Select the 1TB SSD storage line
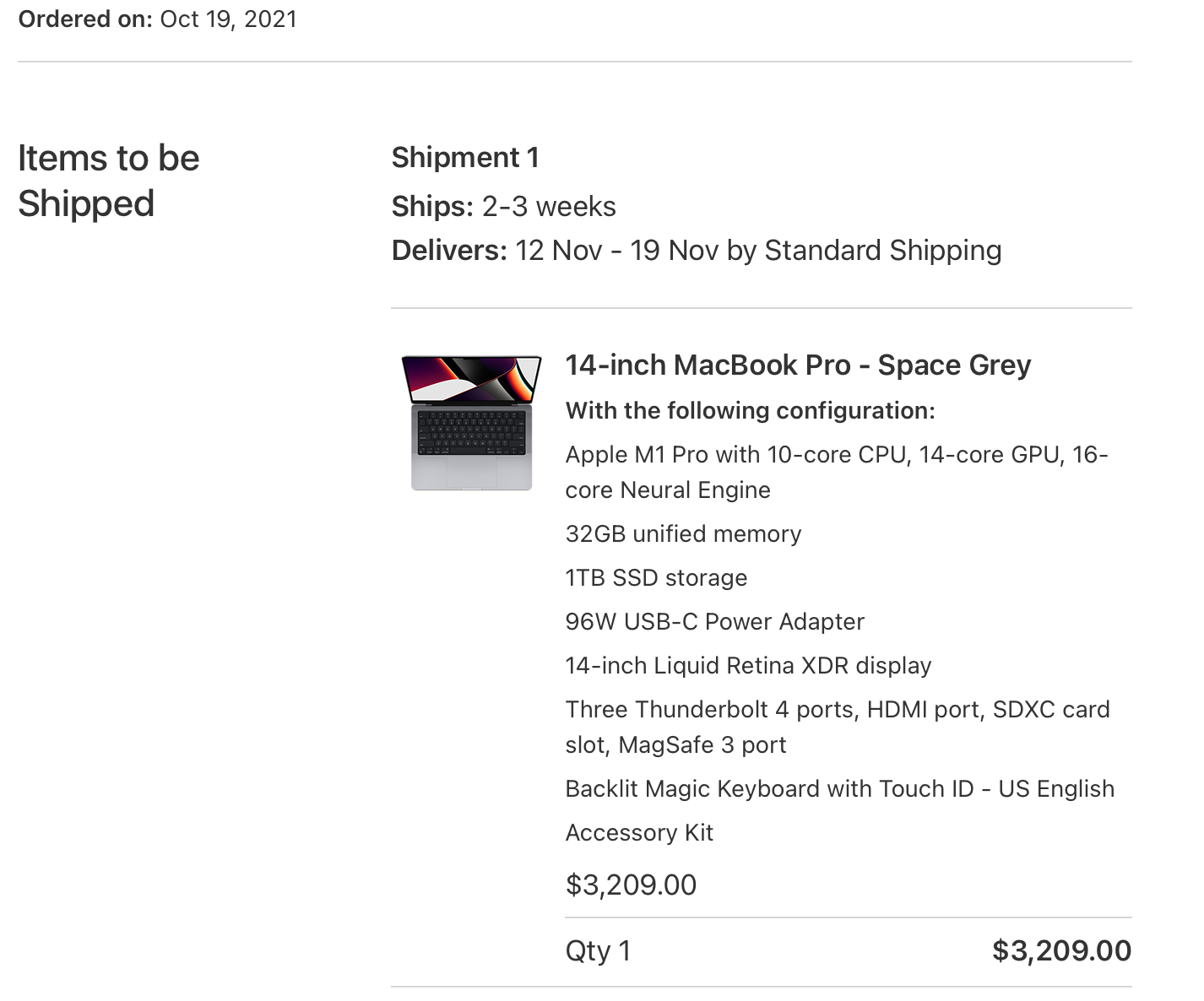 tap(656, 577)
